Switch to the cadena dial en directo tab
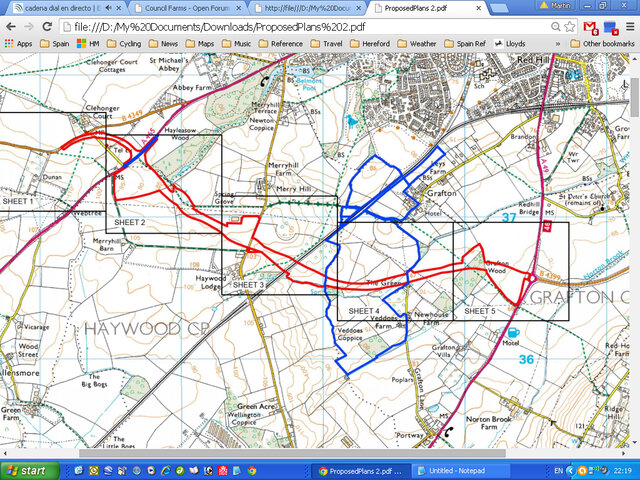This screenshot has height=480, width=640. (62, 8)
